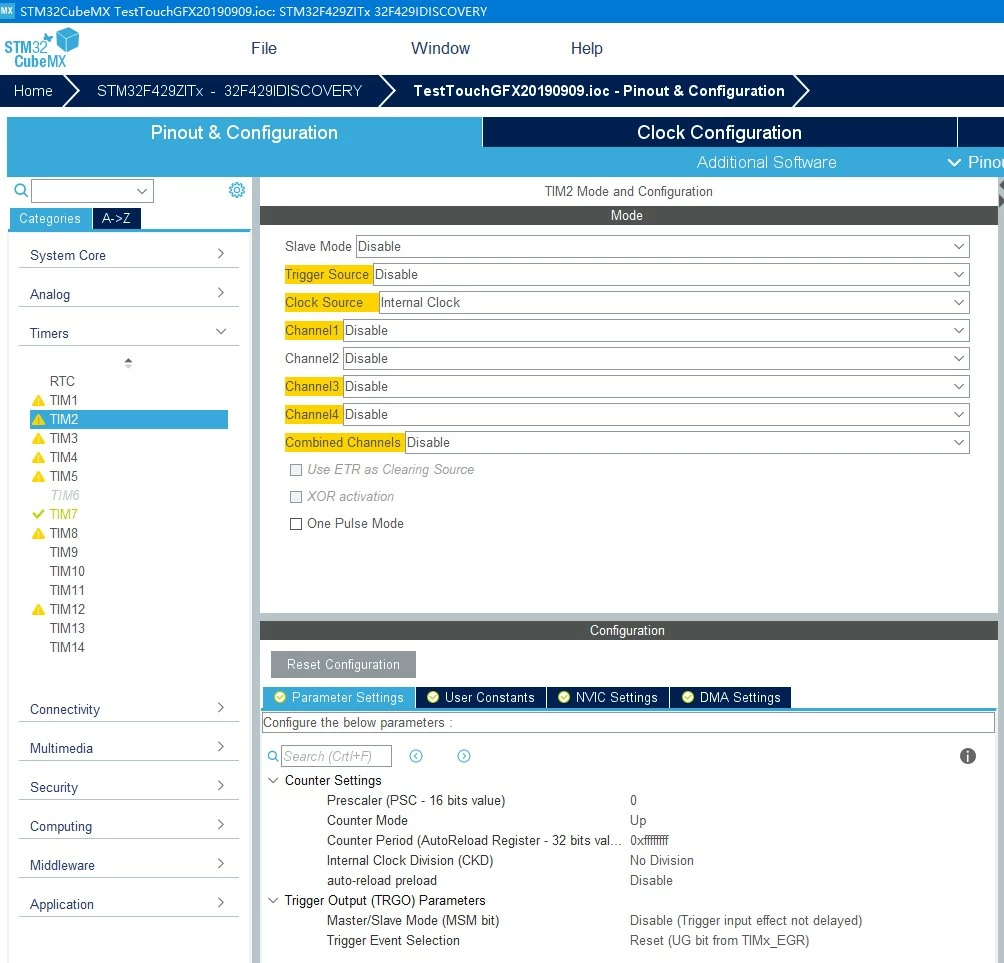This screenshot has width=1004, height=963.
Task: Open the Window menu
Action: [441, 49]
